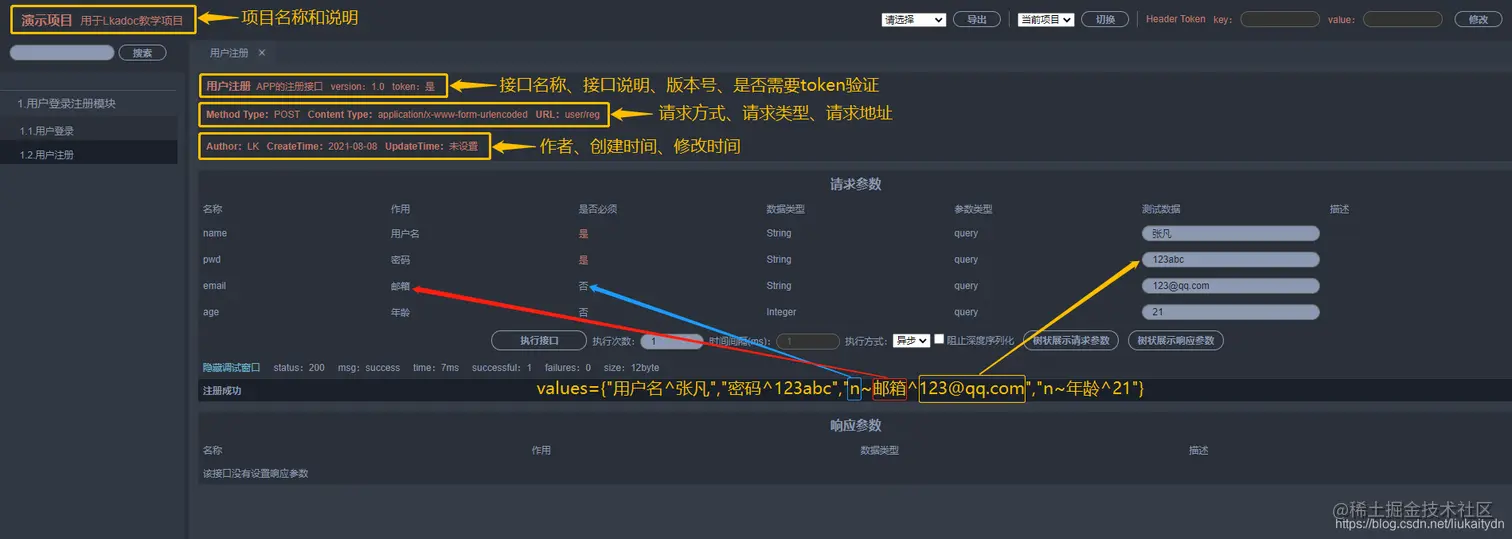Screen dimensions: 1512x539
Task: Click the name parameter cell
Action: (215, 234)
